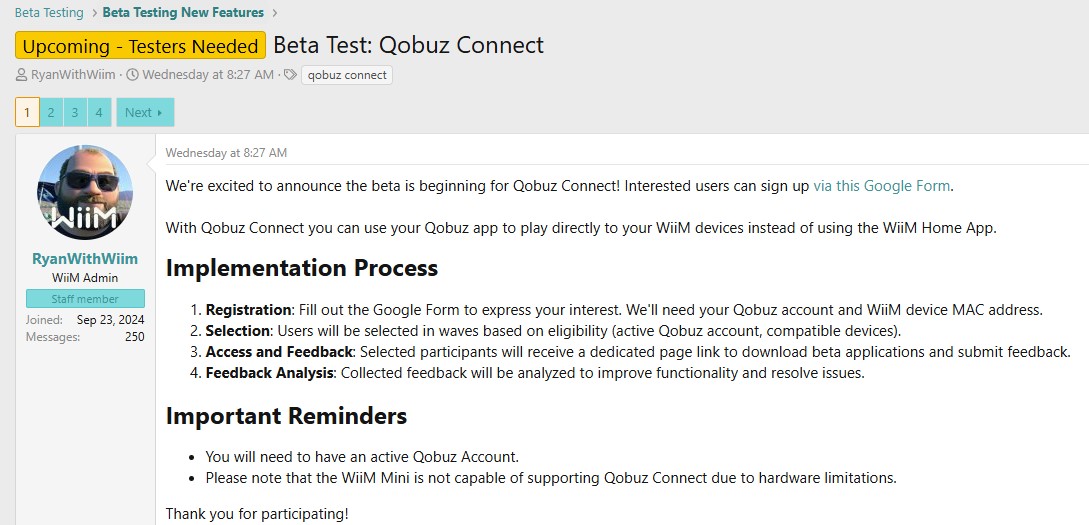This screenshot has width=1089, height=525.
Task: Open RyanWithWiim author link under title
Action: coord(73,75)
